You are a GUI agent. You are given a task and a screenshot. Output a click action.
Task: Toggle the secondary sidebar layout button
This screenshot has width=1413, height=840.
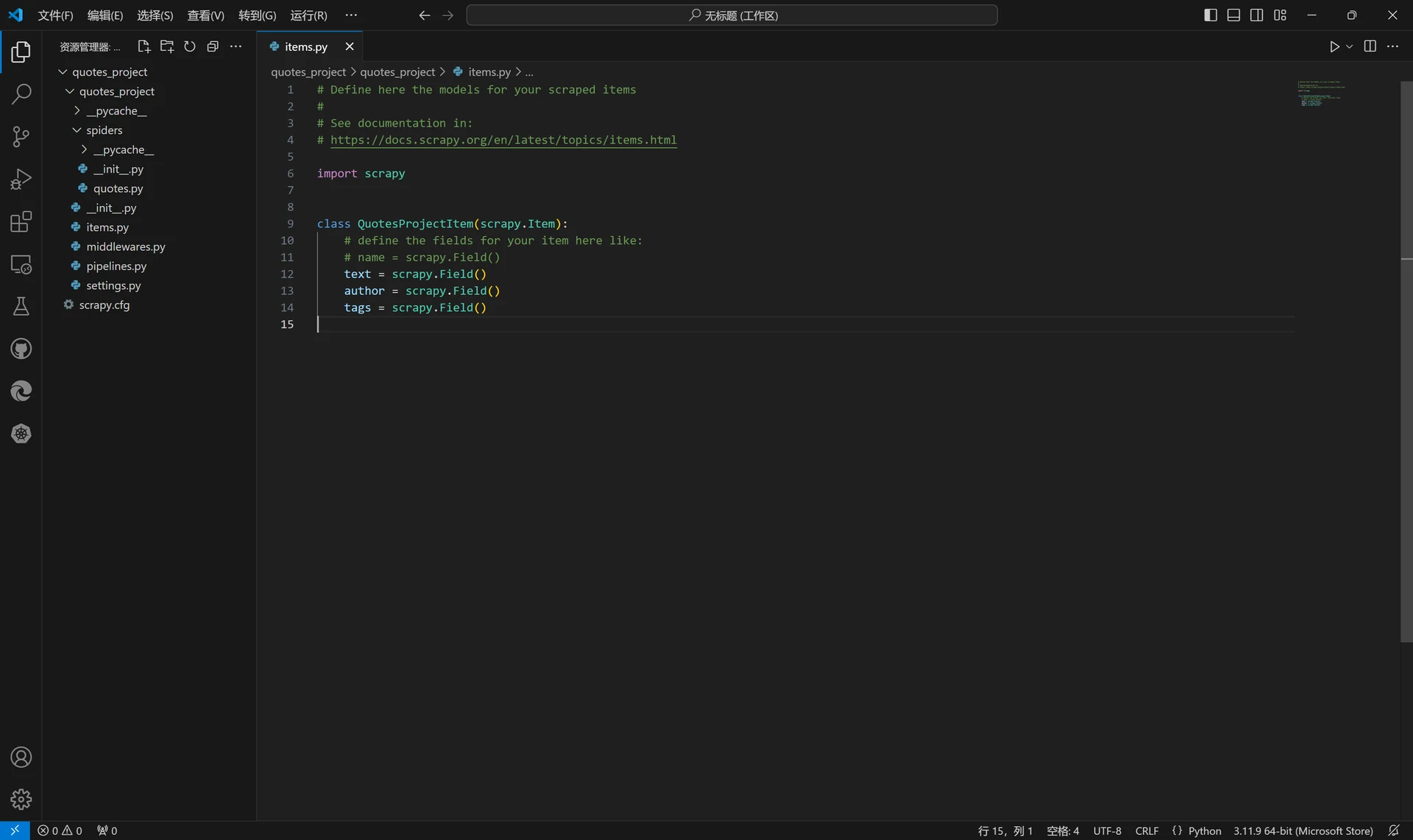(1257, 15)
